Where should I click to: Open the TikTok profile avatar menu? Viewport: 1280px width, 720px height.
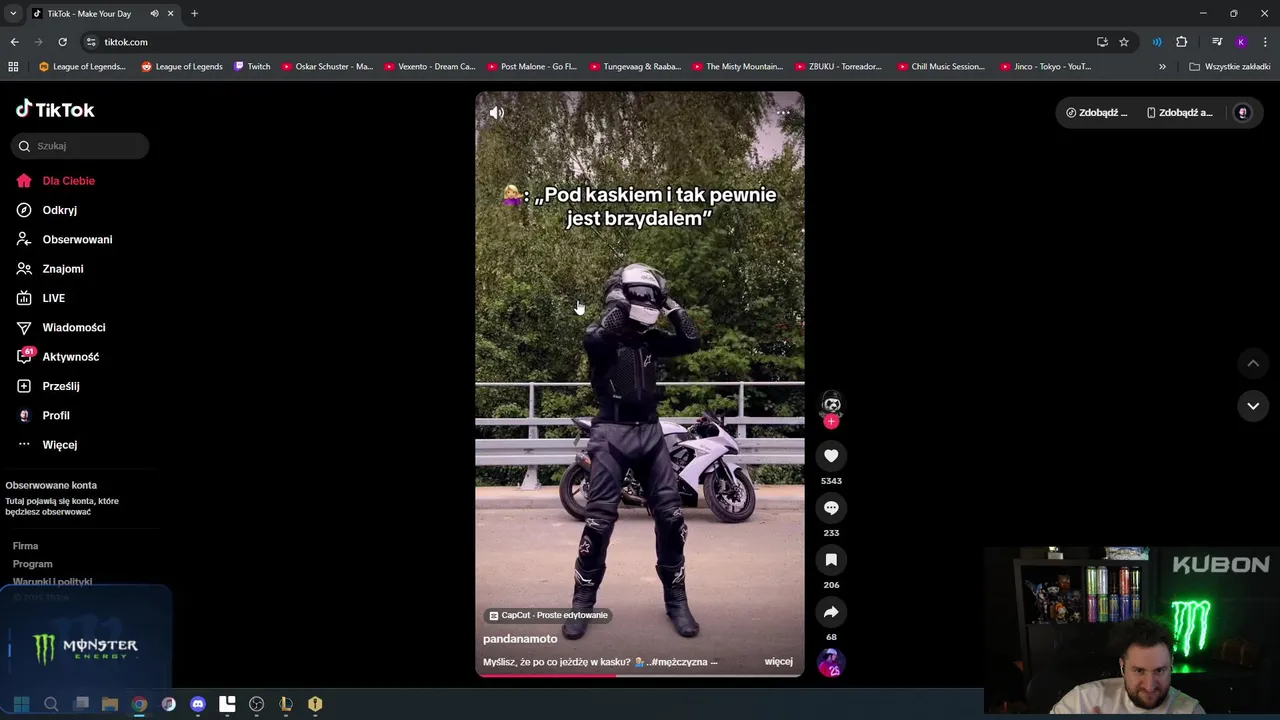[x=1243, y=113]
